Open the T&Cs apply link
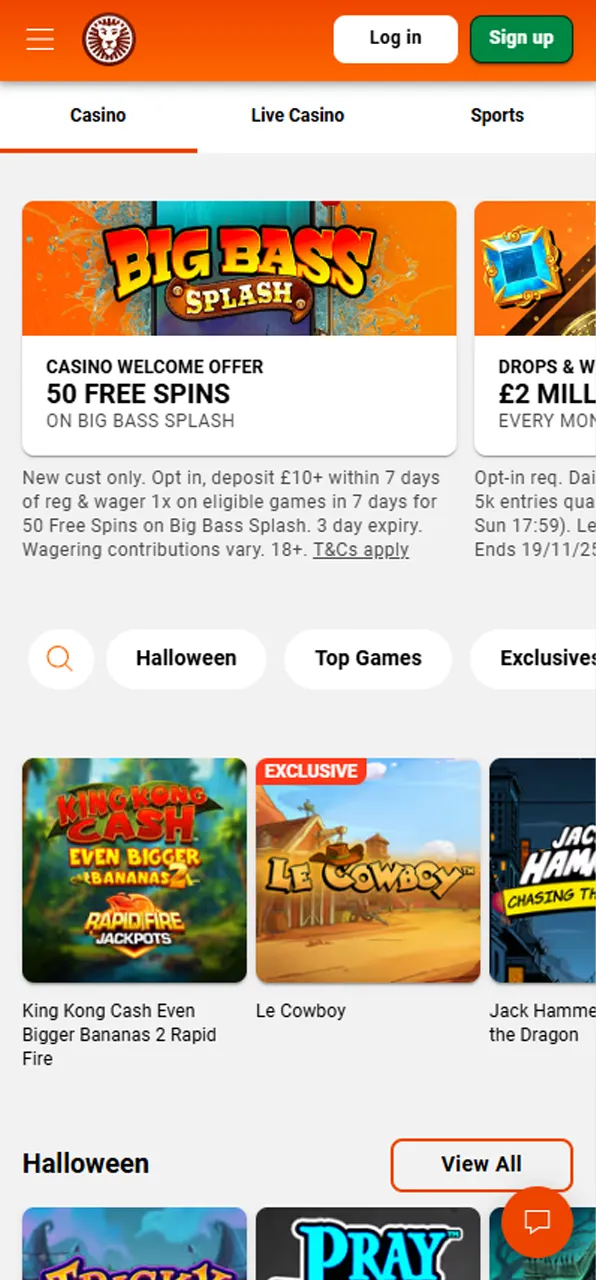 361,550
